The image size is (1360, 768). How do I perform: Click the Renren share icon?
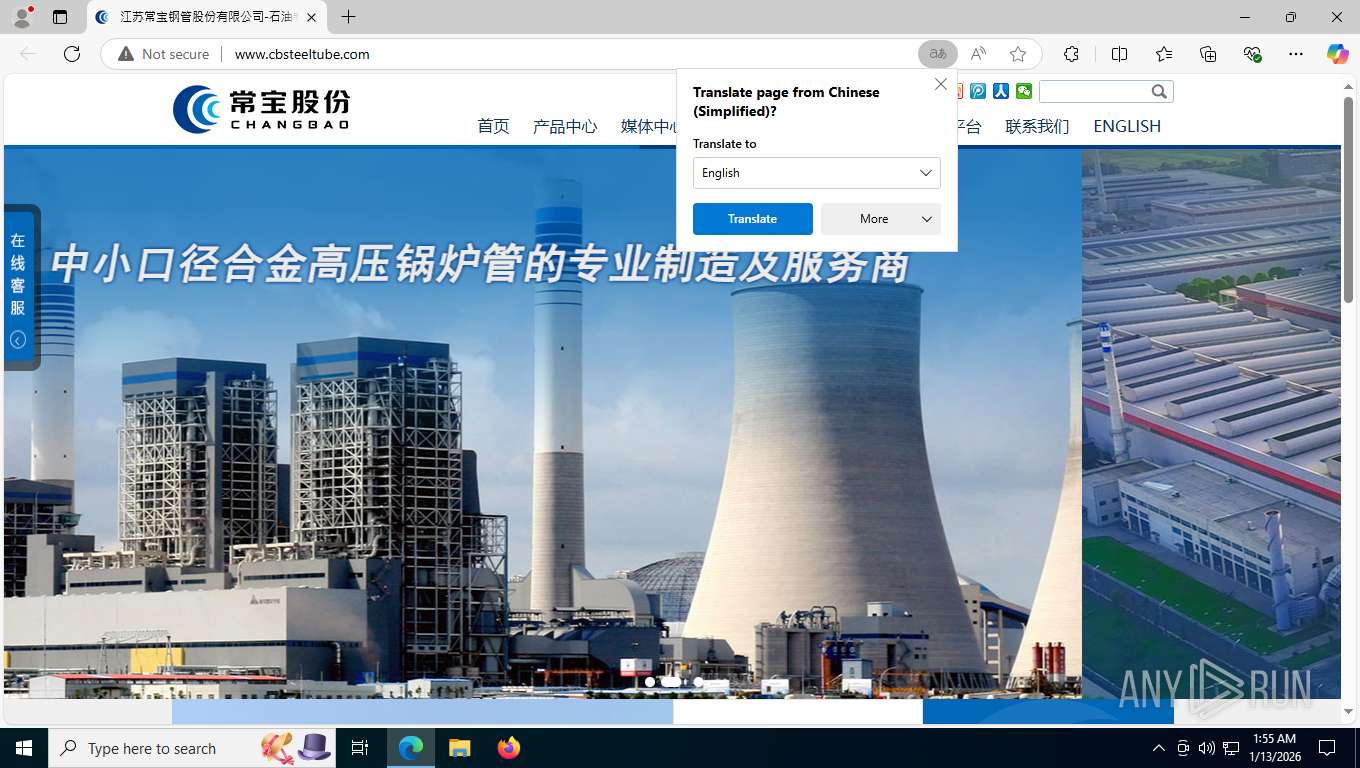1001,91
